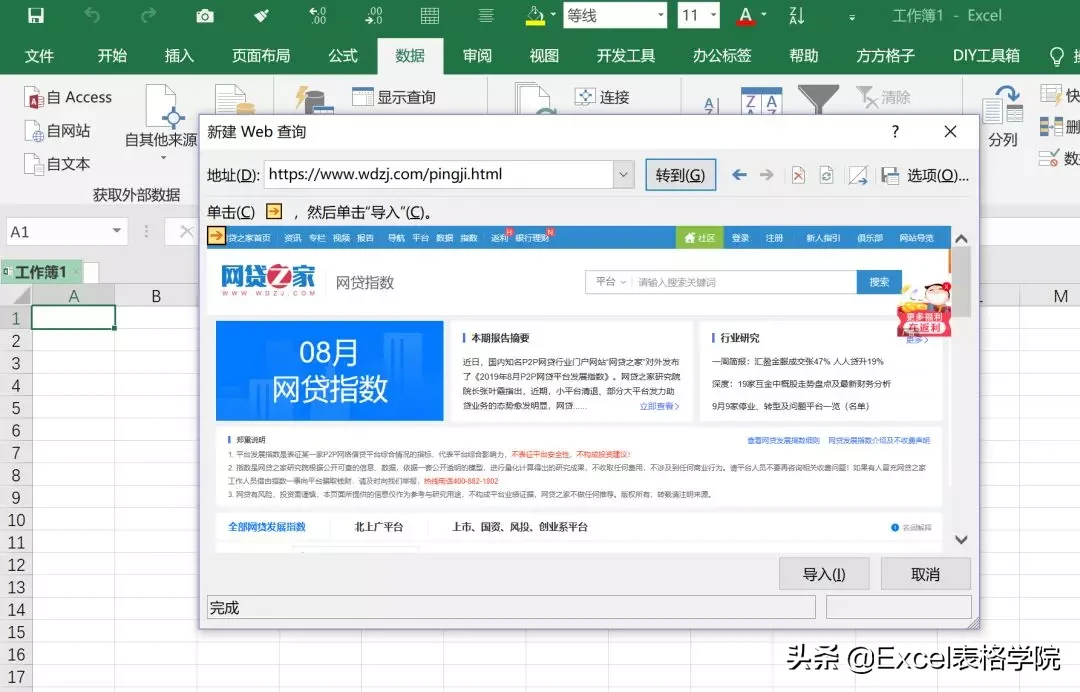Screen dimensions: 1080x692
Task: Select cell A1 in the worksheet
Action: click(x=73, y=317)
